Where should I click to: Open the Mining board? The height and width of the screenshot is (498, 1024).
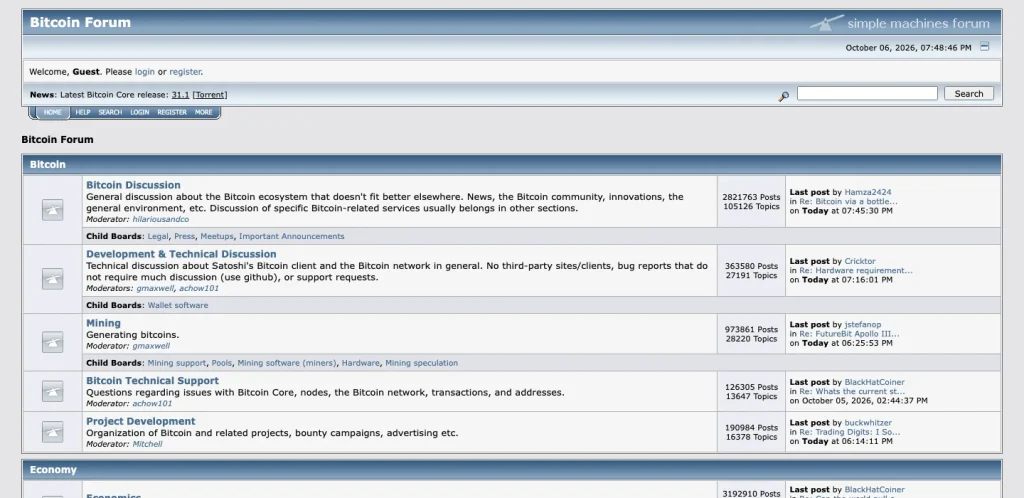coord(103,323)
